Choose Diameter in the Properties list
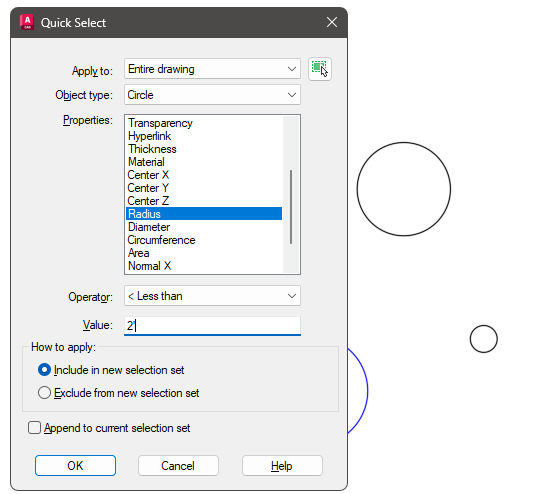The width and height of the screenshot is (555, 494). pos(149,227)
